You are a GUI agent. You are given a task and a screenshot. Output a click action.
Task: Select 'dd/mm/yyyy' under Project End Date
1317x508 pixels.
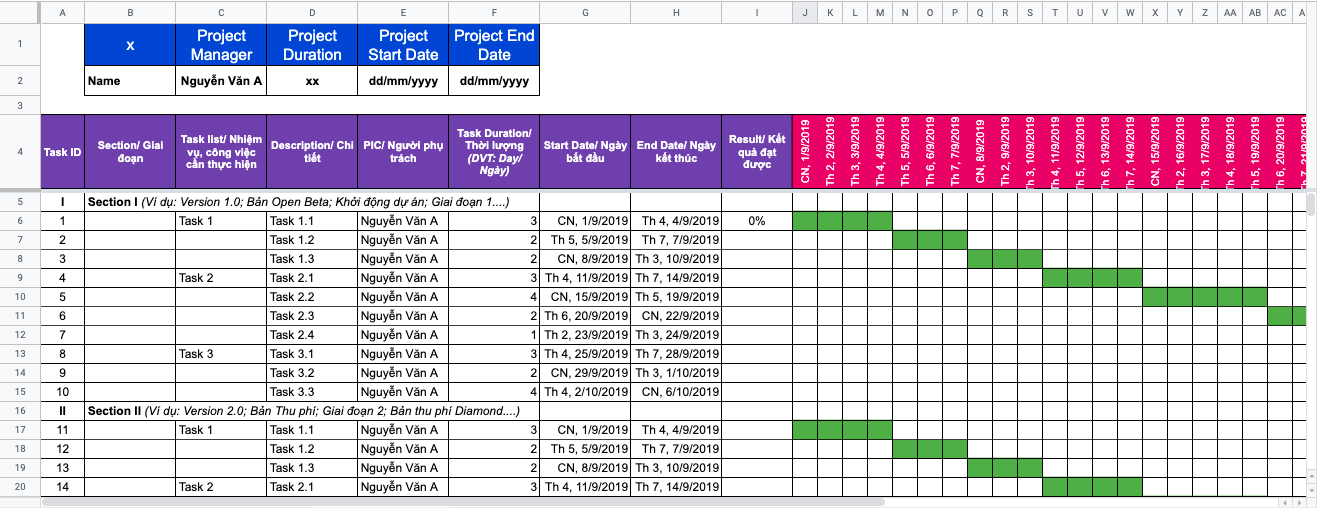(x=494, y=82)
